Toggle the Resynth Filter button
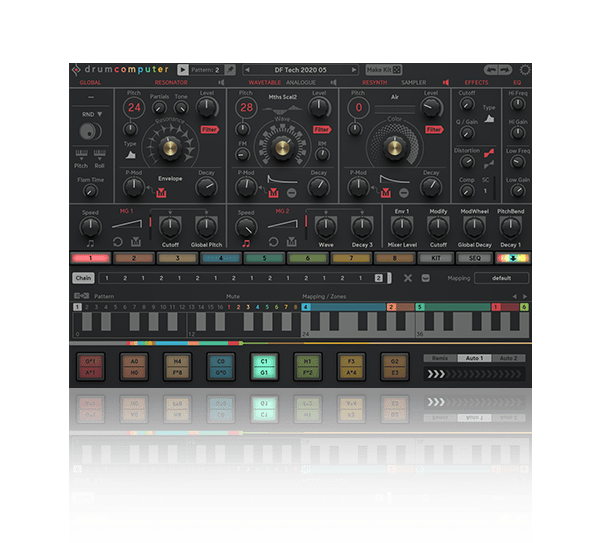The image size is (600, 543). click(434, 130)
